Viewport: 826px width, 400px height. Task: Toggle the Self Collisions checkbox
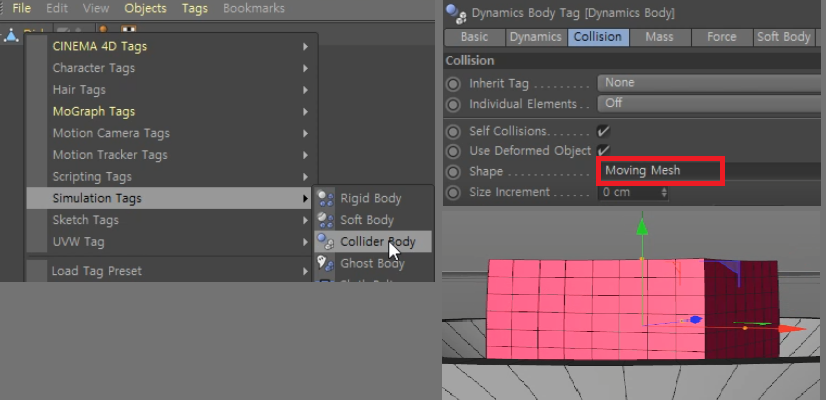tap(603, 131)
